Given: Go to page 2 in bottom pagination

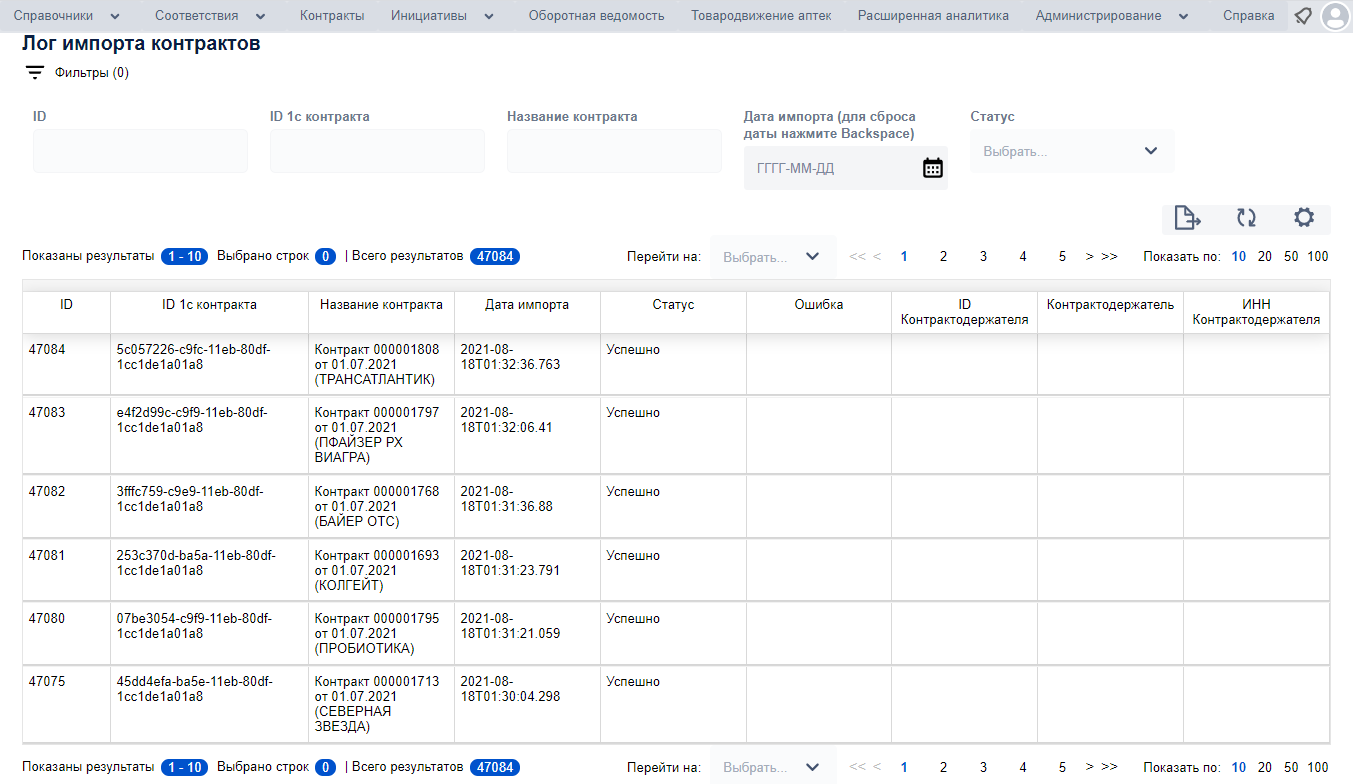Looking at the screenshot, I should pos(943,768).
